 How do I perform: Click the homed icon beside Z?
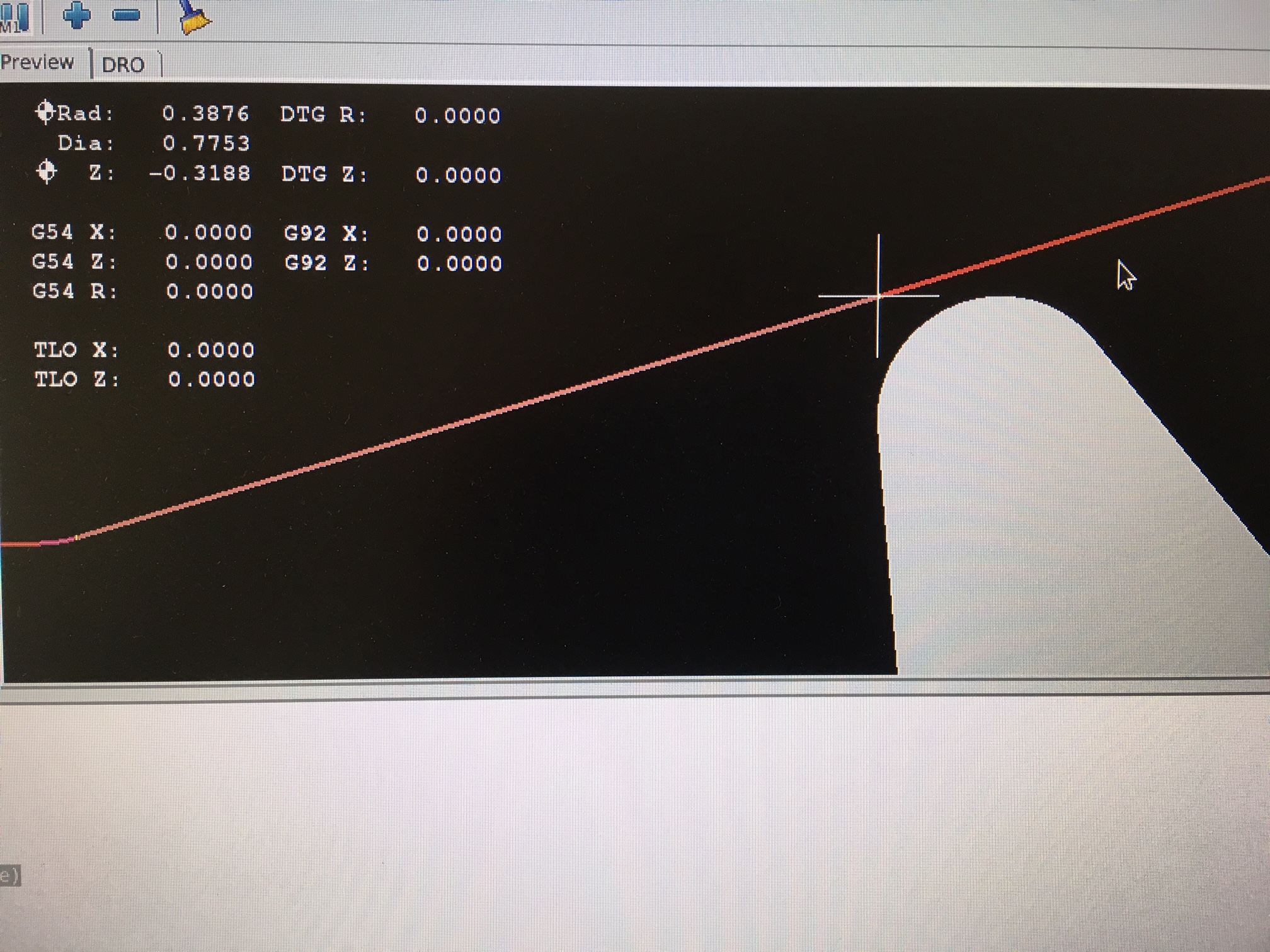46,171
